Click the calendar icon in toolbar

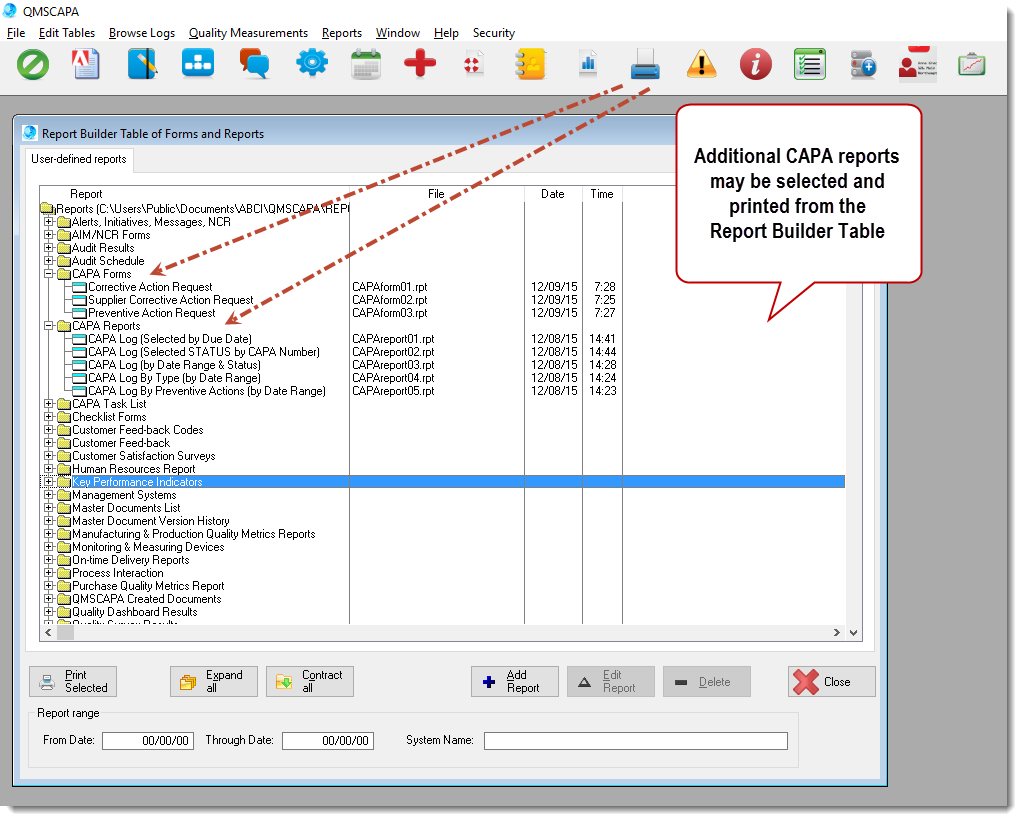365,64
